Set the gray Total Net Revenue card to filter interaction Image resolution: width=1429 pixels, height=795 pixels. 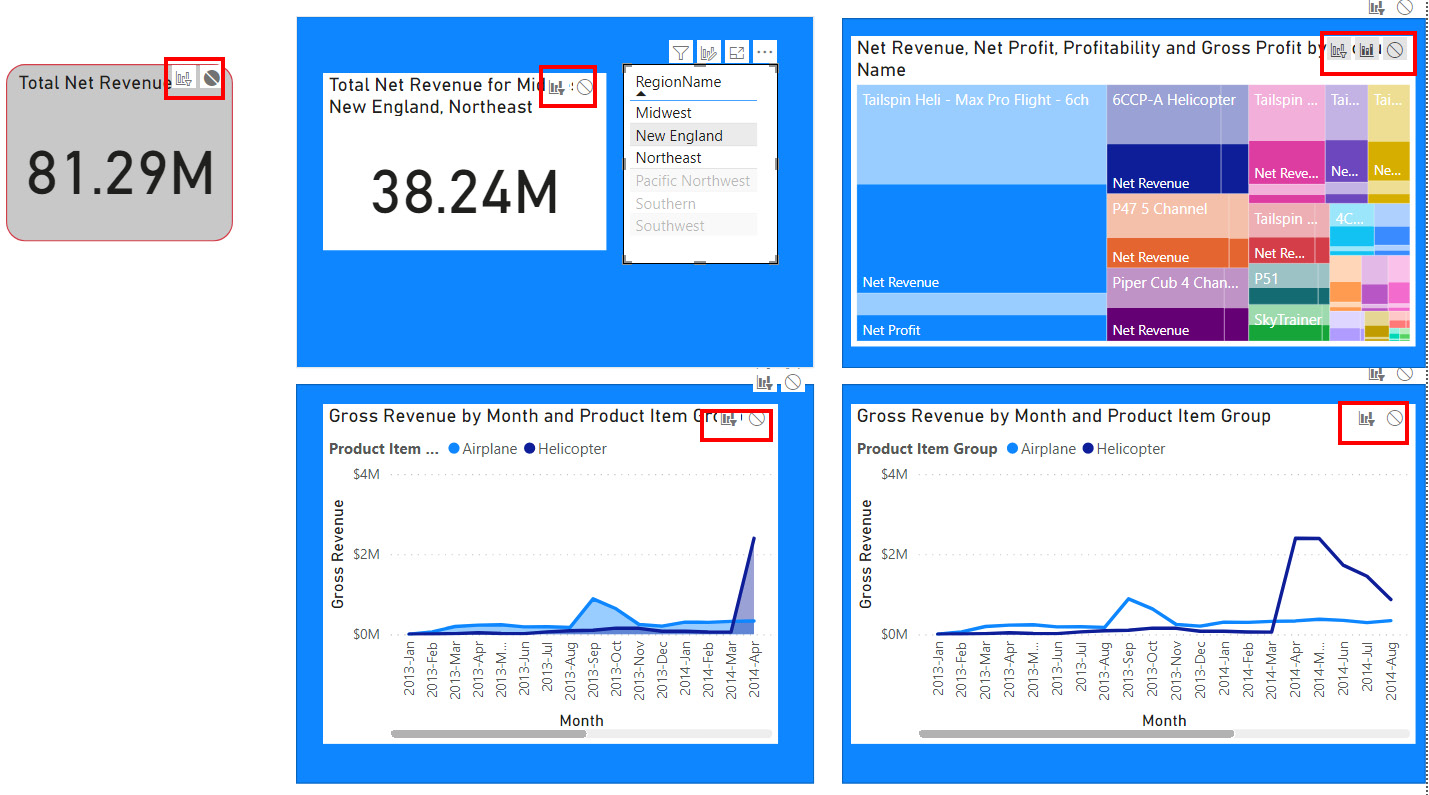(x=184, y=78)
